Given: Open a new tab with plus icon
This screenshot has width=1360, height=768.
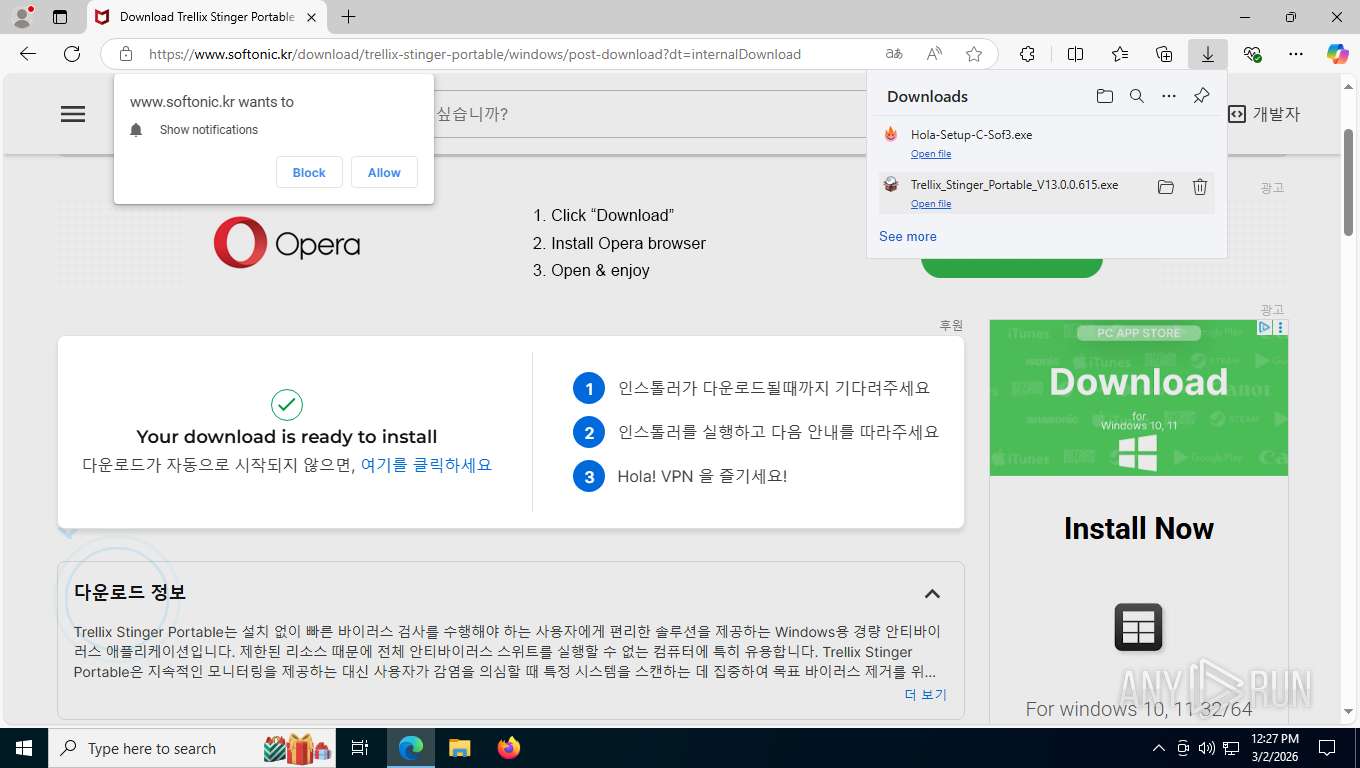Looking at the screenshot, I should tap(348, 17).
